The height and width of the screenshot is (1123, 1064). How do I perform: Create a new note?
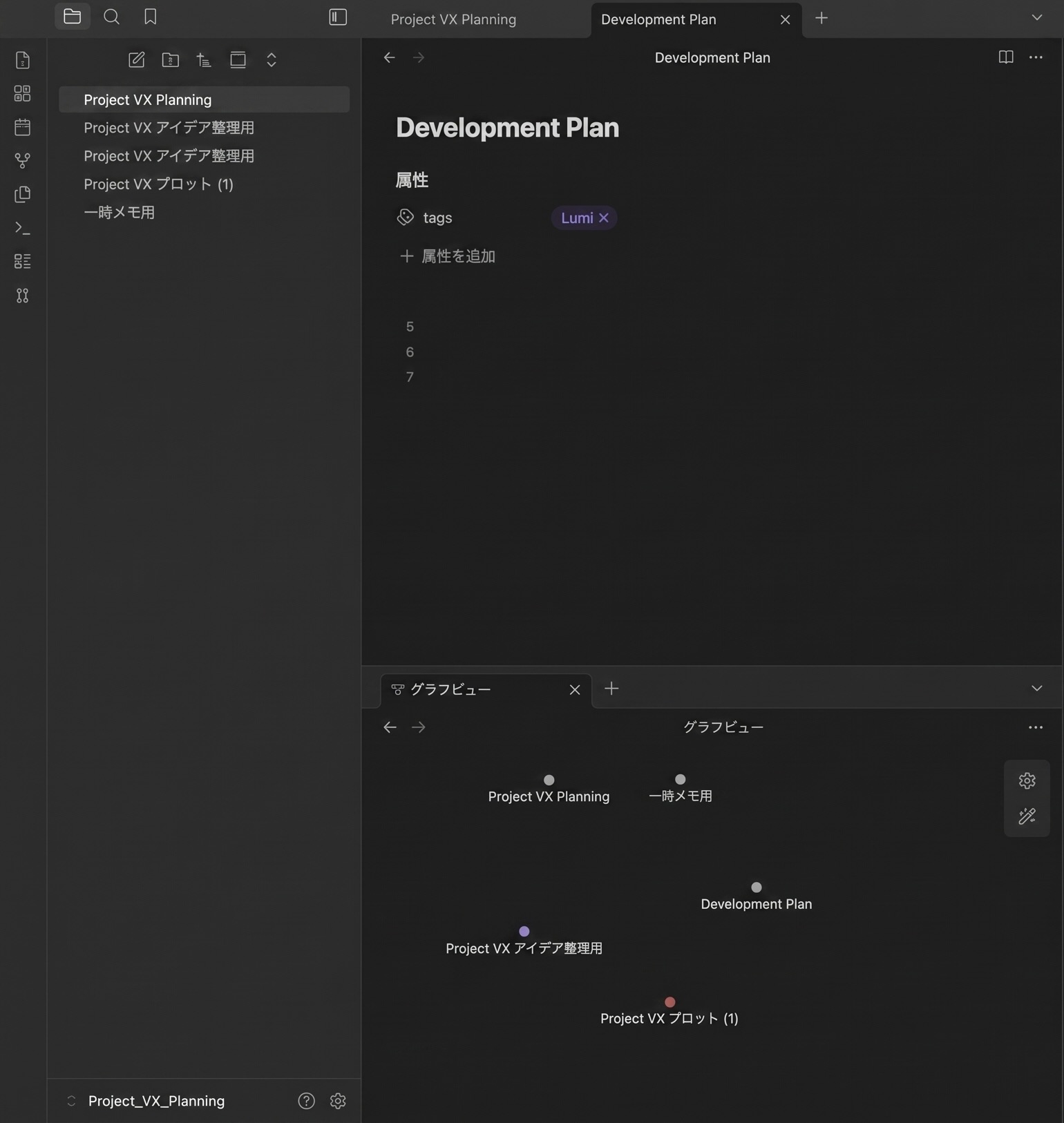click(x=137, y=59)
